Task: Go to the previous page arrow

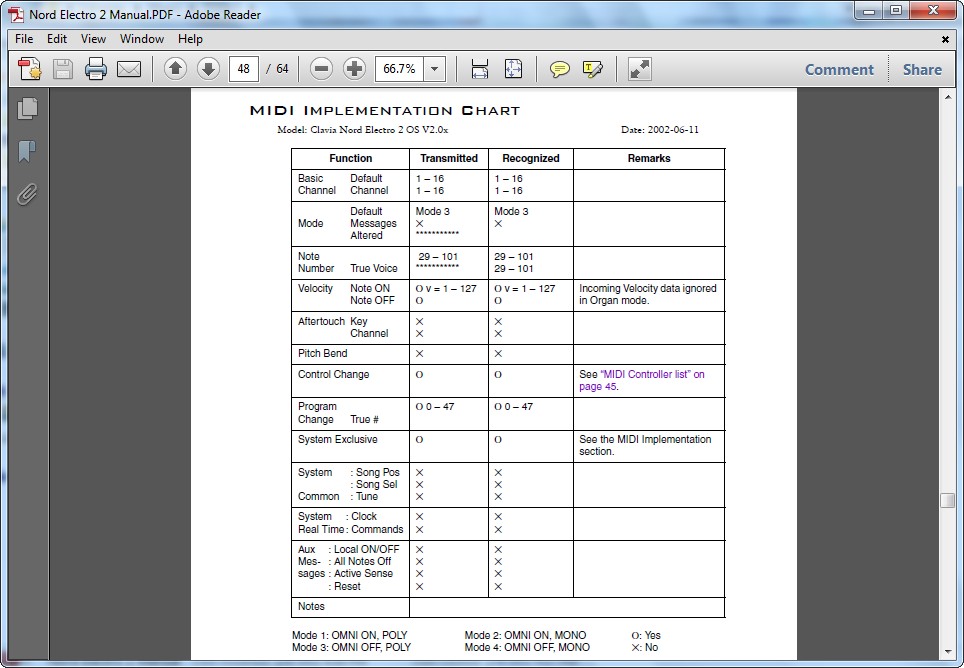Action: (x=175, y=69)
